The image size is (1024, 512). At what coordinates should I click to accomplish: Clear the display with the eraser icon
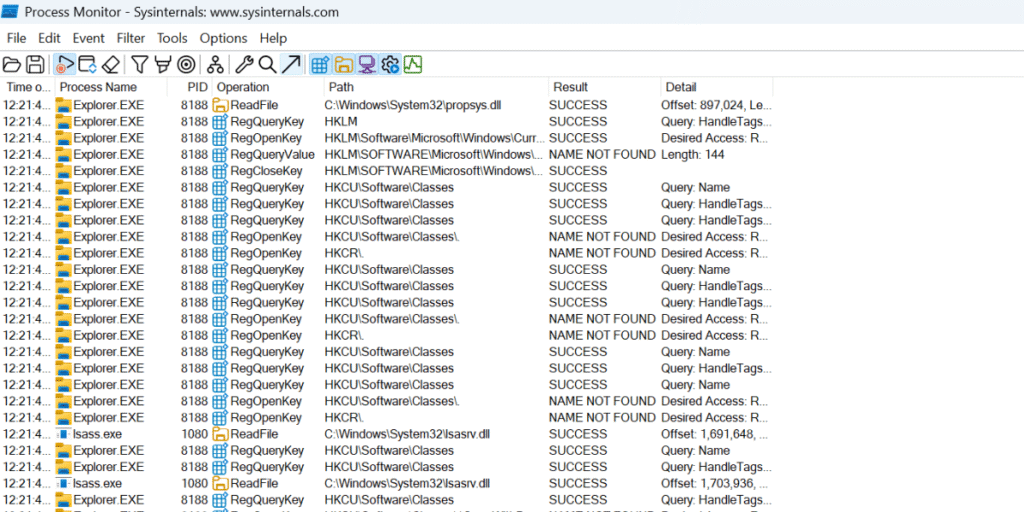[111, 64]
